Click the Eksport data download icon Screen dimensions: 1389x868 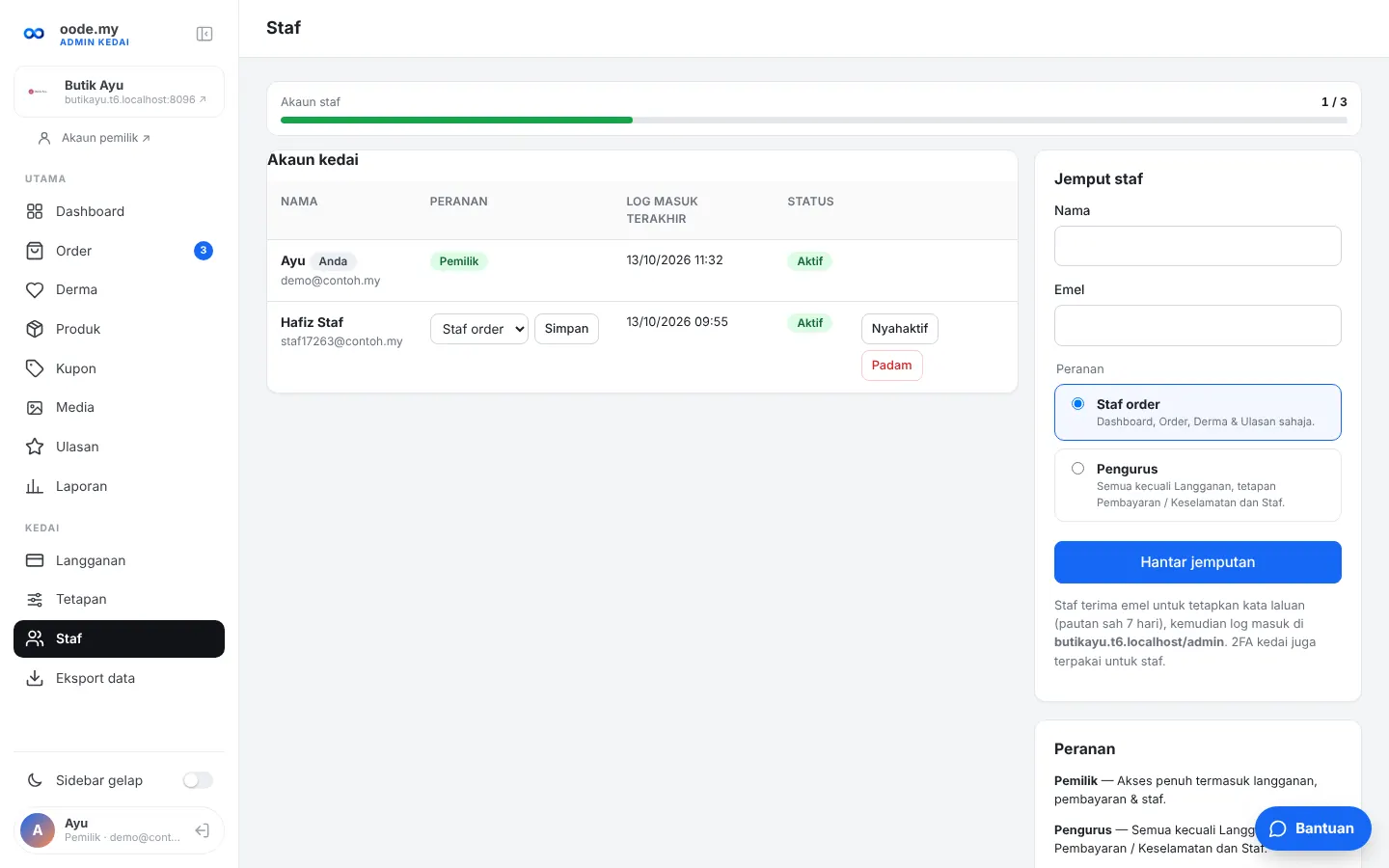(35, 678)
